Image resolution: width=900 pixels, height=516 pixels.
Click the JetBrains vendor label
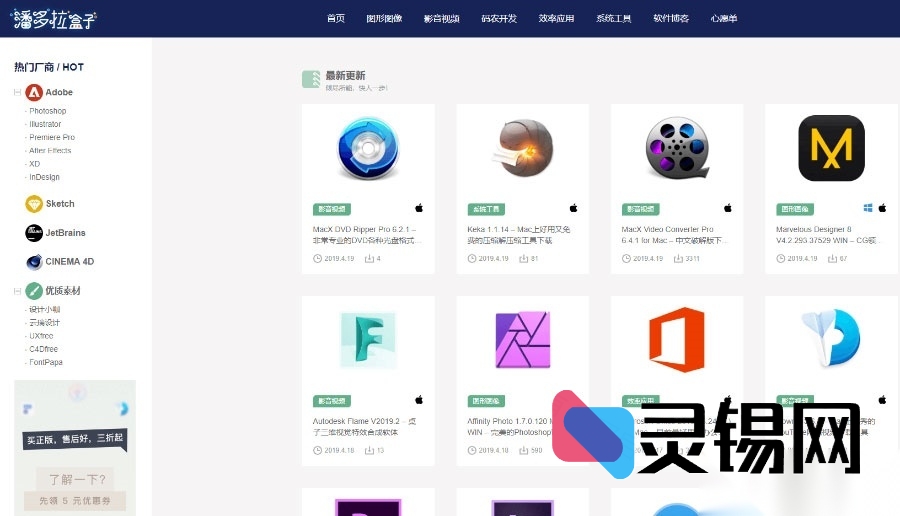click(65, 232)
